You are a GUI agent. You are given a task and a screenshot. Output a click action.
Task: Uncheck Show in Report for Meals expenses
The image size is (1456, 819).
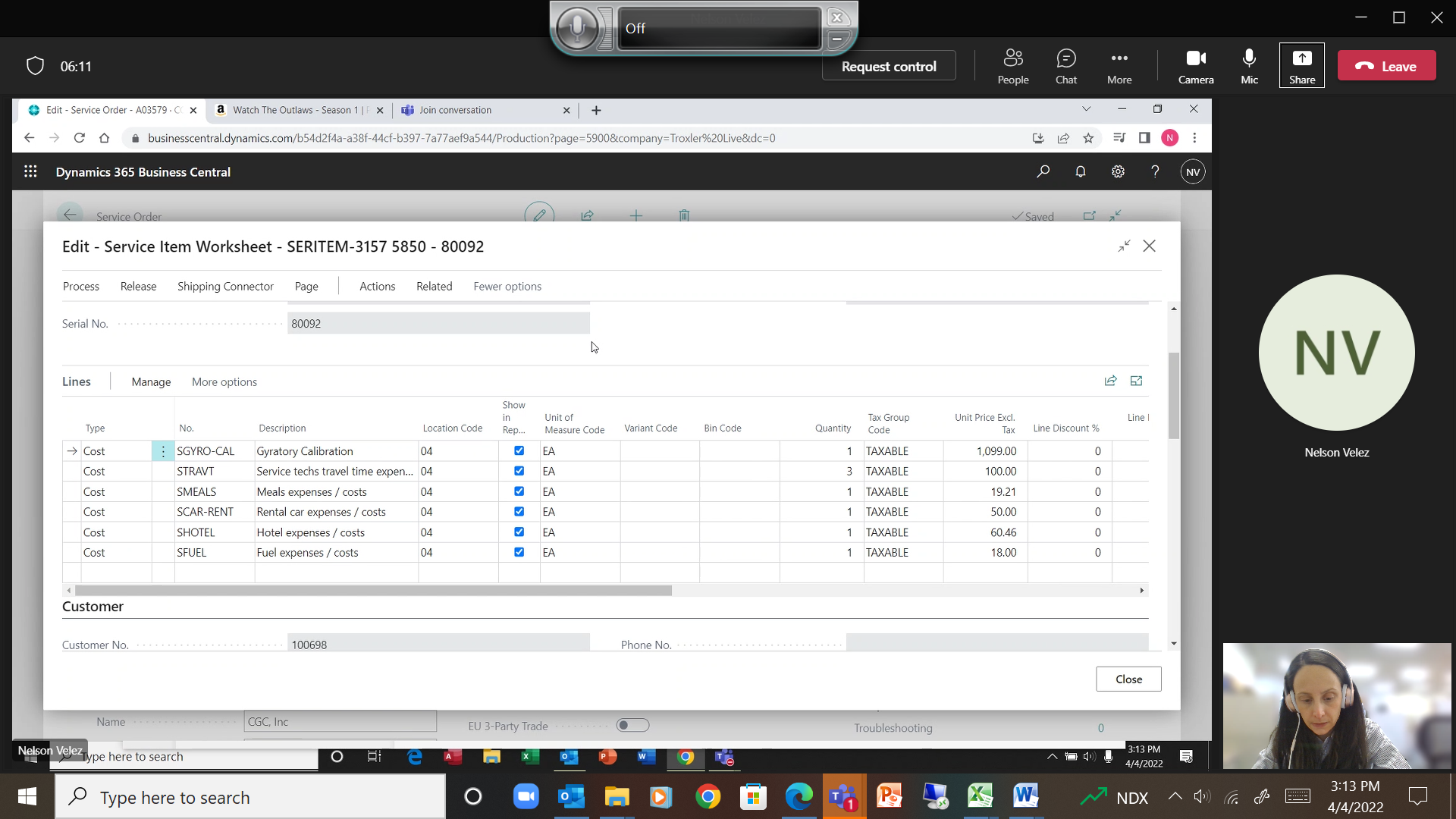[x=519, y=491]
